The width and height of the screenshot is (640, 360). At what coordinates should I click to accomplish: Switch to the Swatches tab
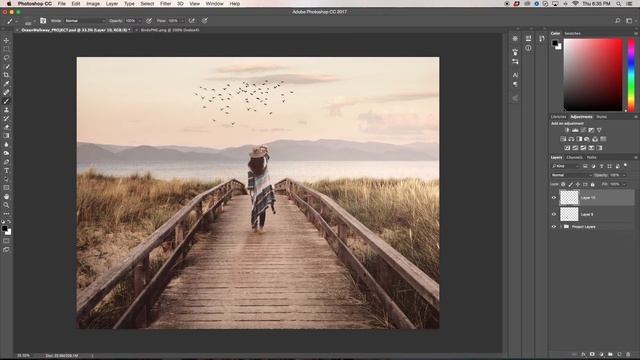pos(572,33)
